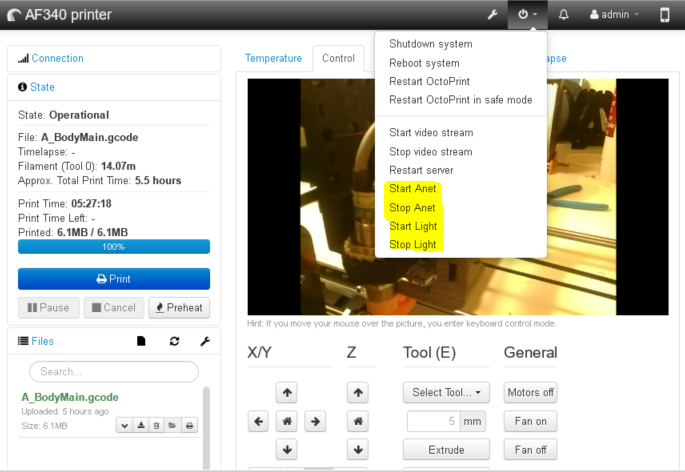Click the upload file icon in Files
This screenshot has width=685, height=472.
click(x=141, y=341)
